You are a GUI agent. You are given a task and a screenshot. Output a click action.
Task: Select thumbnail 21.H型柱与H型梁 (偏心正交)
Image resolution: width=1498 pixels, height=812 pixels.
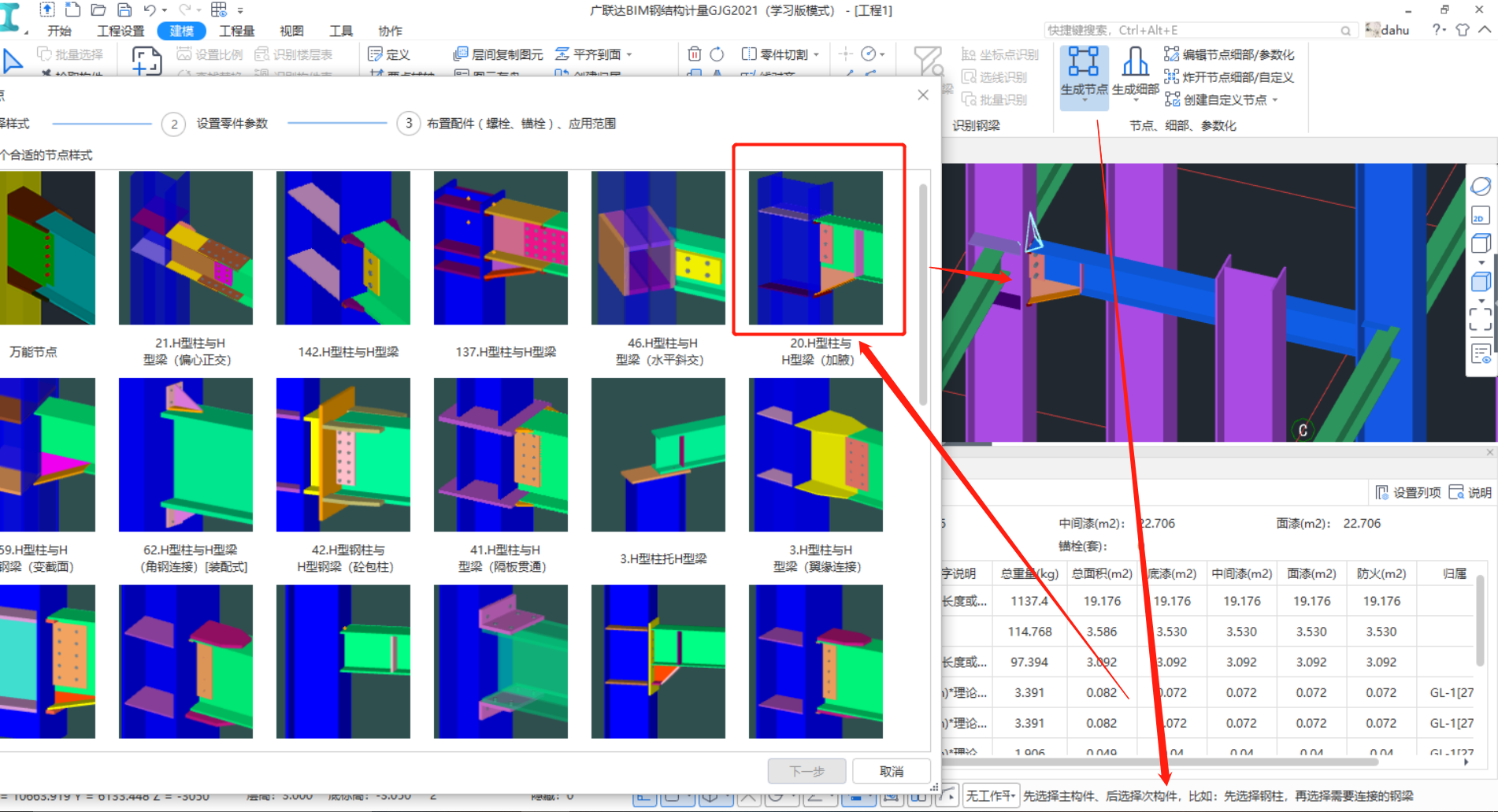click(x=186, y=247)
